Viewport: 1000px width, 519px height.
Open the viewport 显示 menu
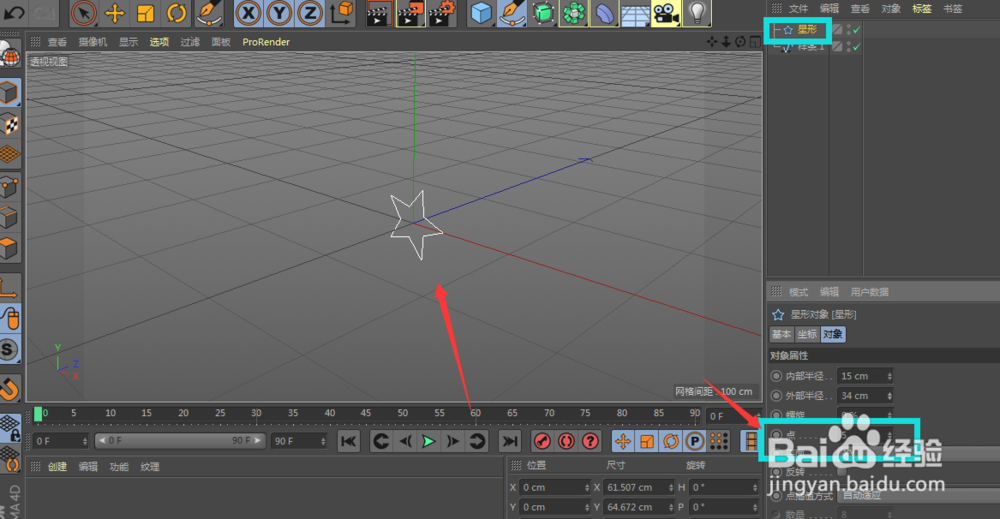coord(128,42)
